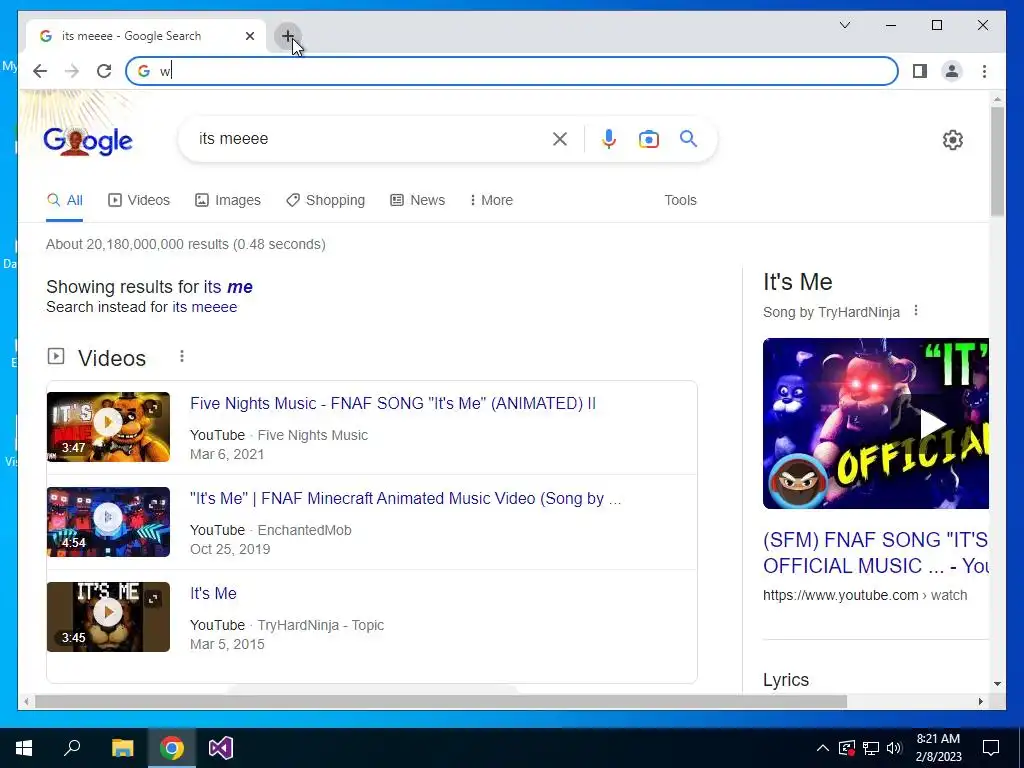Viewport: 1024px width, 768px height.
Task: Click the Google logo doodle
Action: pyautogui.click(x=88, y=140)
